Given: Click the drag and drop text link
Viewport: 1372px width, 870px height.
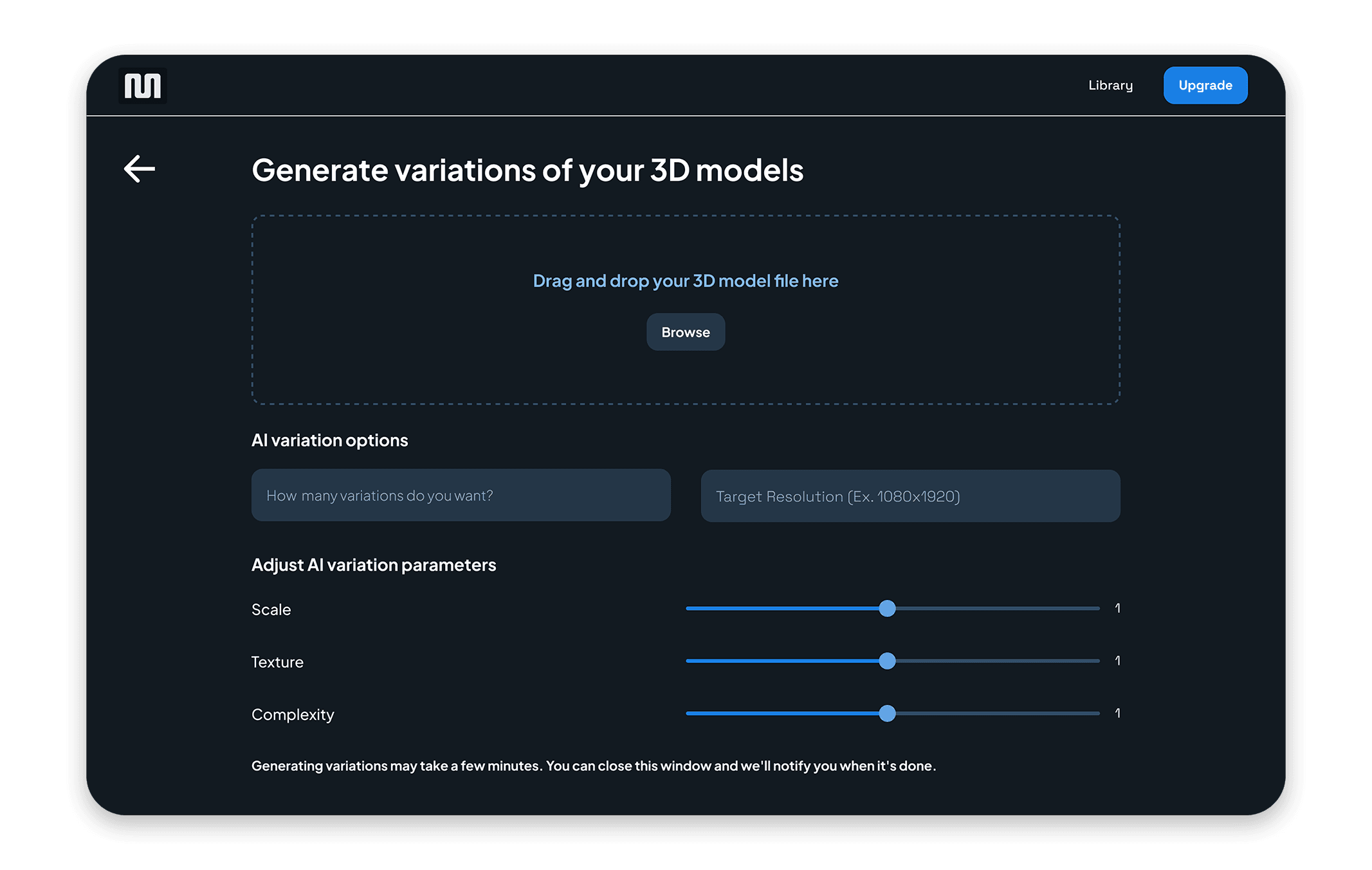Looking at the screenshot, I should [685, 281].
